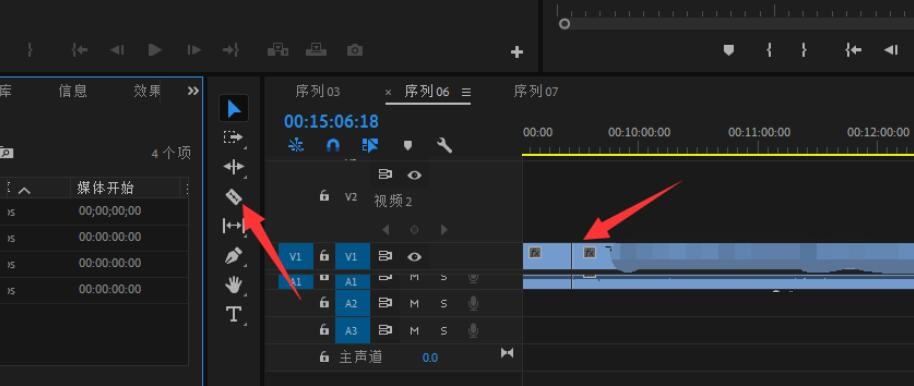Enable voice-over record on A3
The width and height of the screenshot is (914, 386).
tap(473, 331)
